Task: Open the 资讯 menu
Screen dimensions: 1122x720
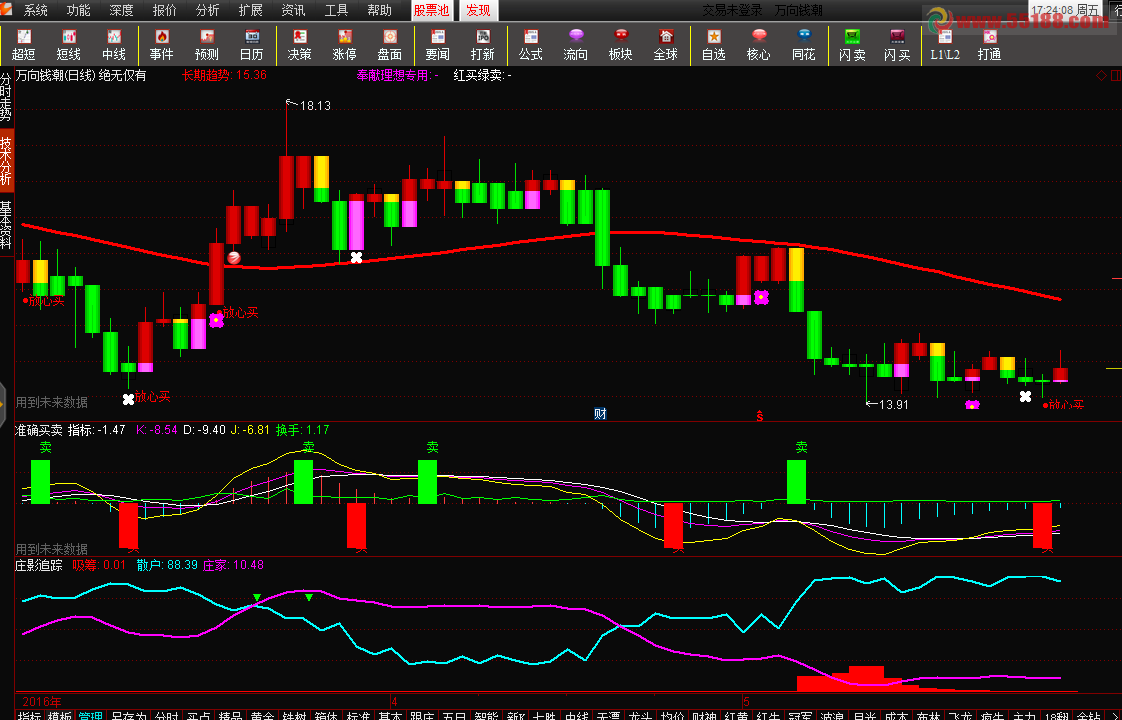Action: point(293,10)
